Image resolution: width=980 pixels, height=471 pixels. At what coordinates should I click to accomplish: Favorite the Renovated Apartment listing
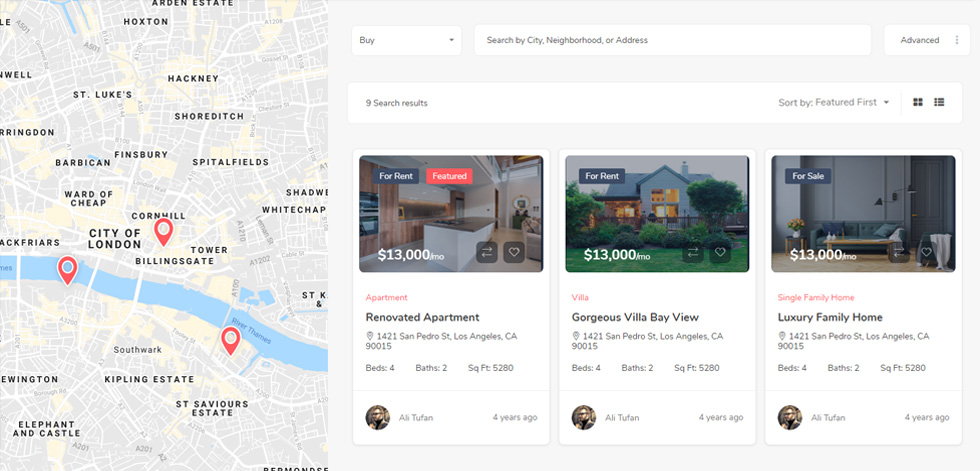pyautogui.click(x=514, y=252)
